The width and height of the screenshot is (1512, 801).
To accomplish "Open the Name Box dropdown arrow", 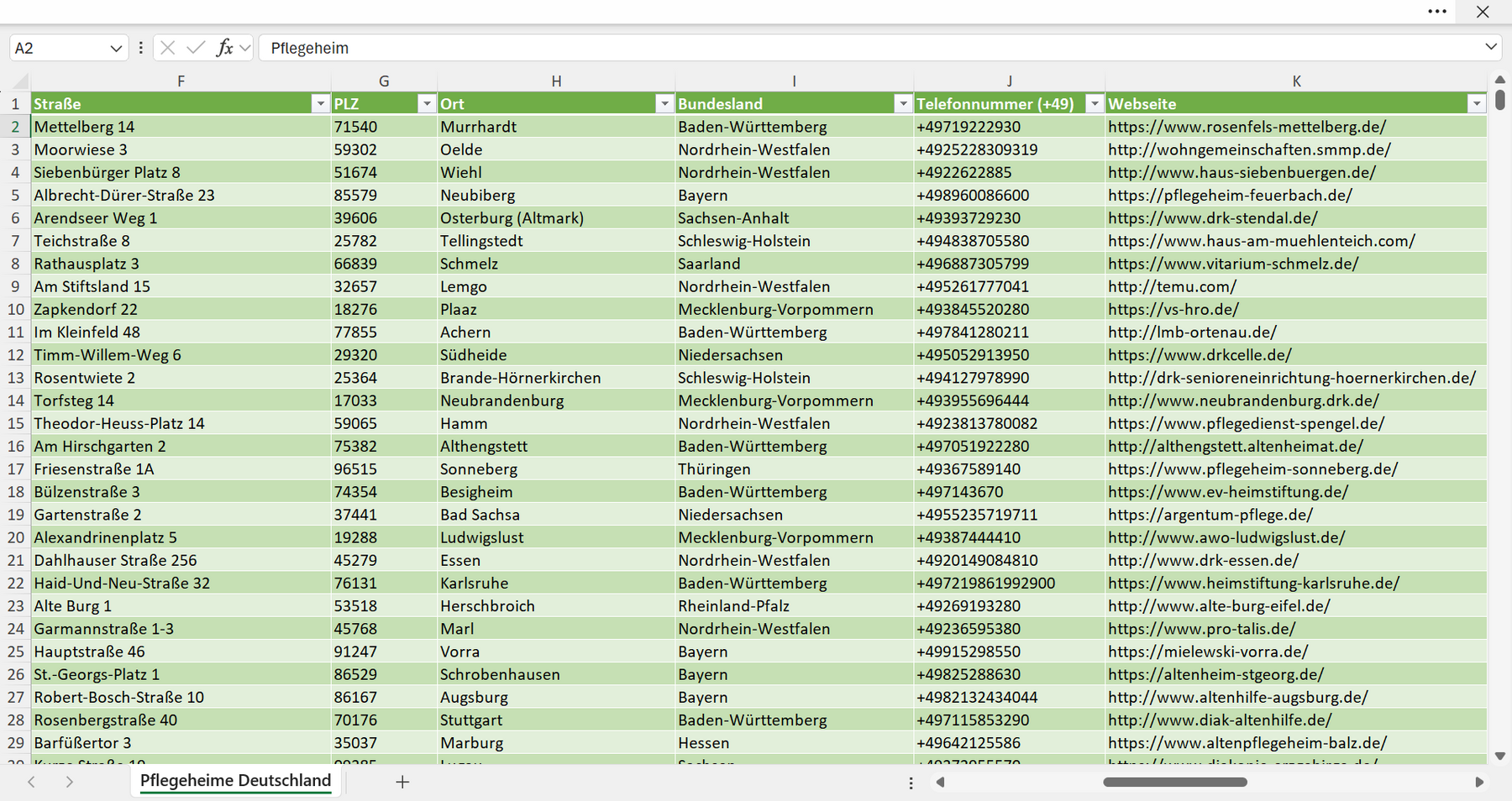I will coord(116,49).
